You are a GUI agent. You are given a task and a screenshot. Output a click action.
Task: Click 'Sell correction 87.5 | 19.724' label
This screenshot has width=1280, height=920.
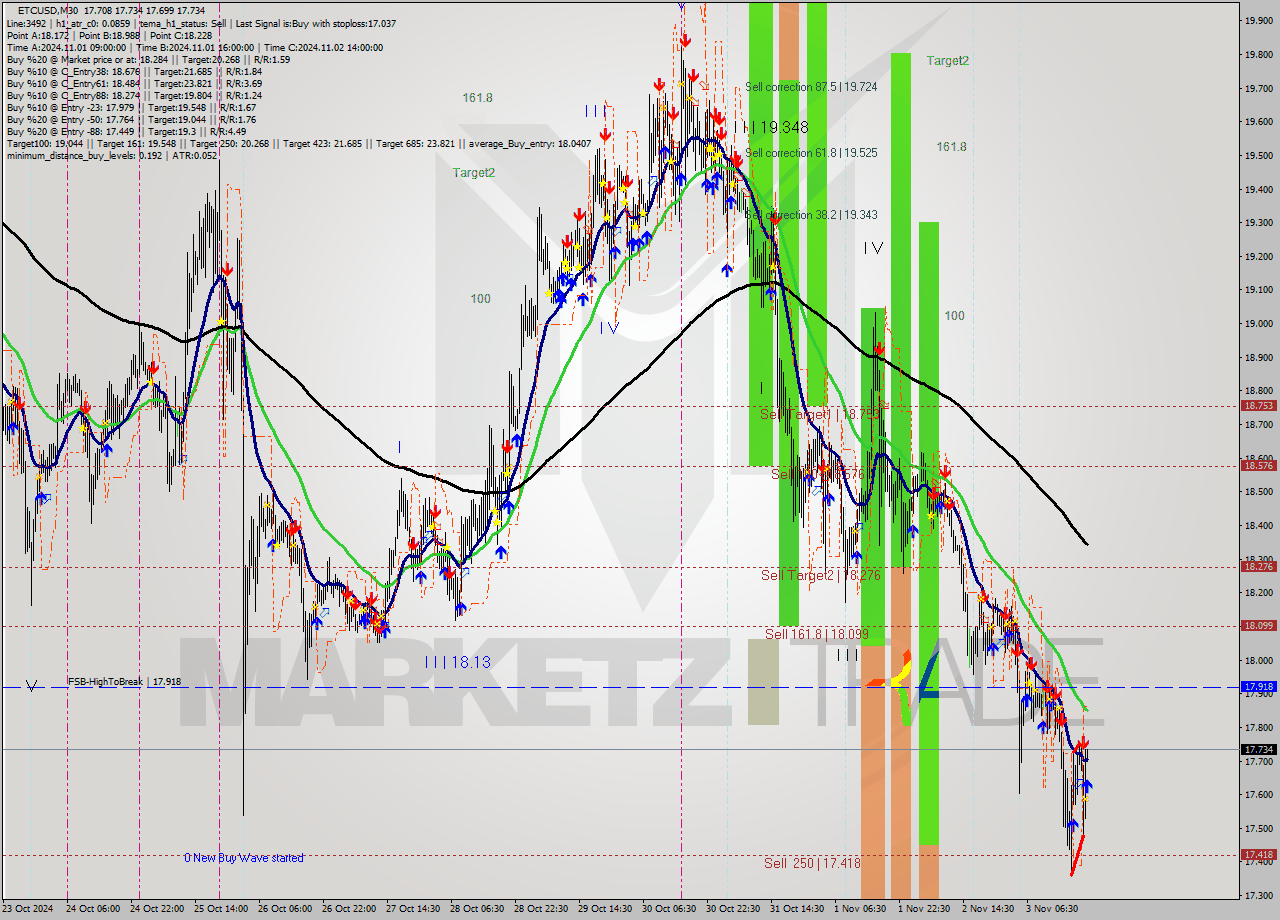(811, 87)
